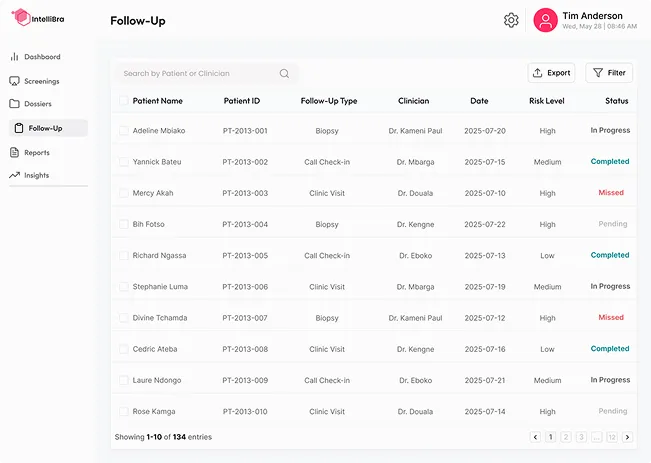Click the Completed status for Yannick Bateu
Screen dimensions: 651x463
point(610,162)
